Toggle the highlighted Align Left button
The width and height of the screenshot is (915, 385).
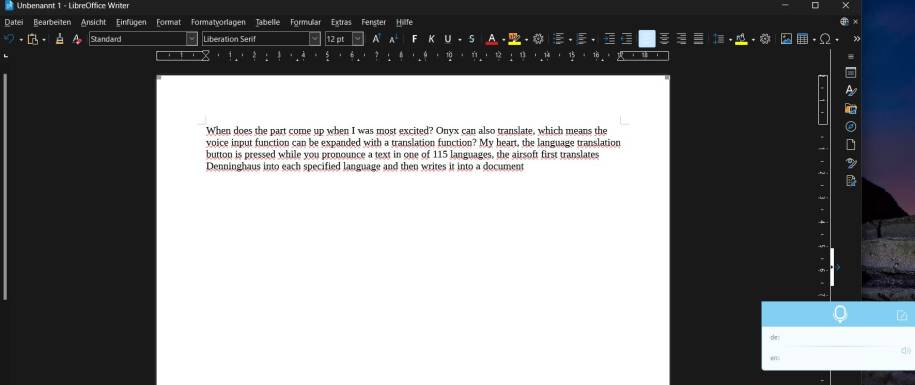647,39
